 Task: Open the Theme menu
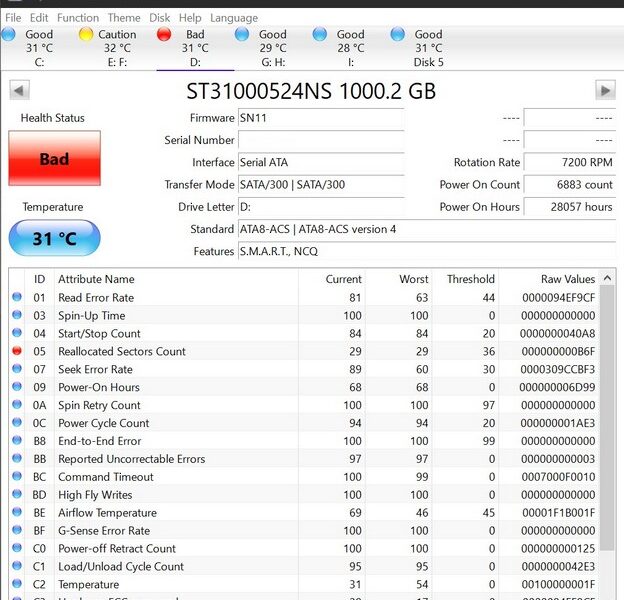coord(124,18)
